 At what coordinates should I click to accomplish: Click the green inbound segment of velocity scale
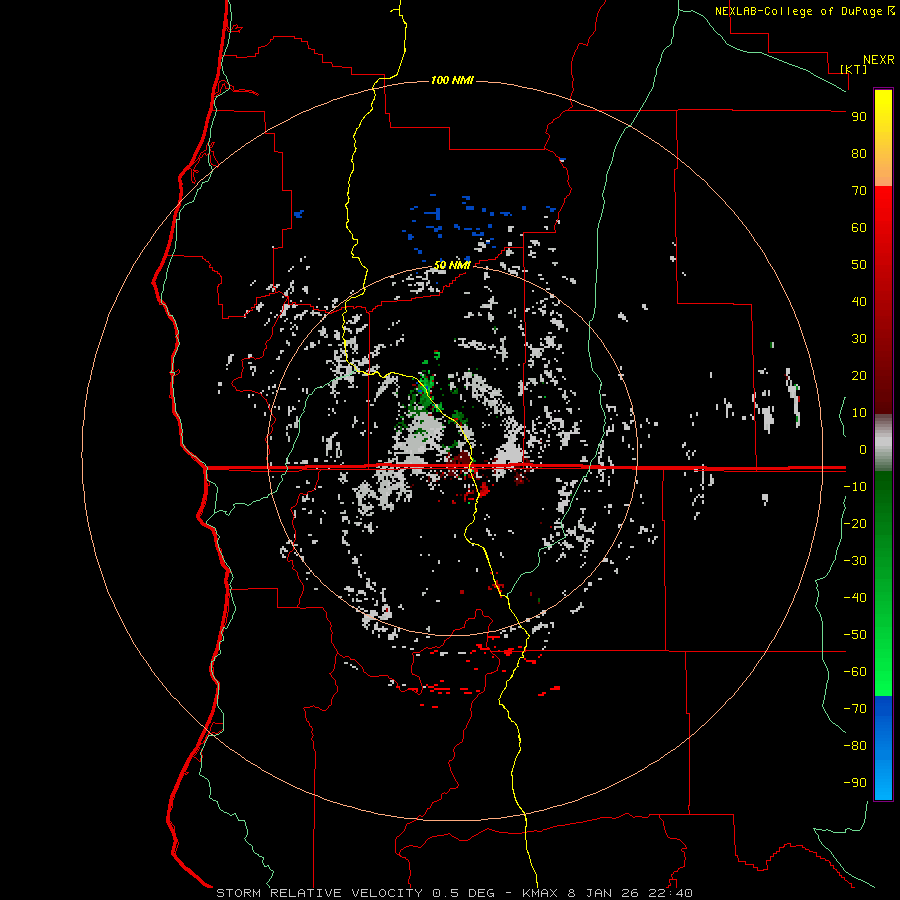click(883, 583)
